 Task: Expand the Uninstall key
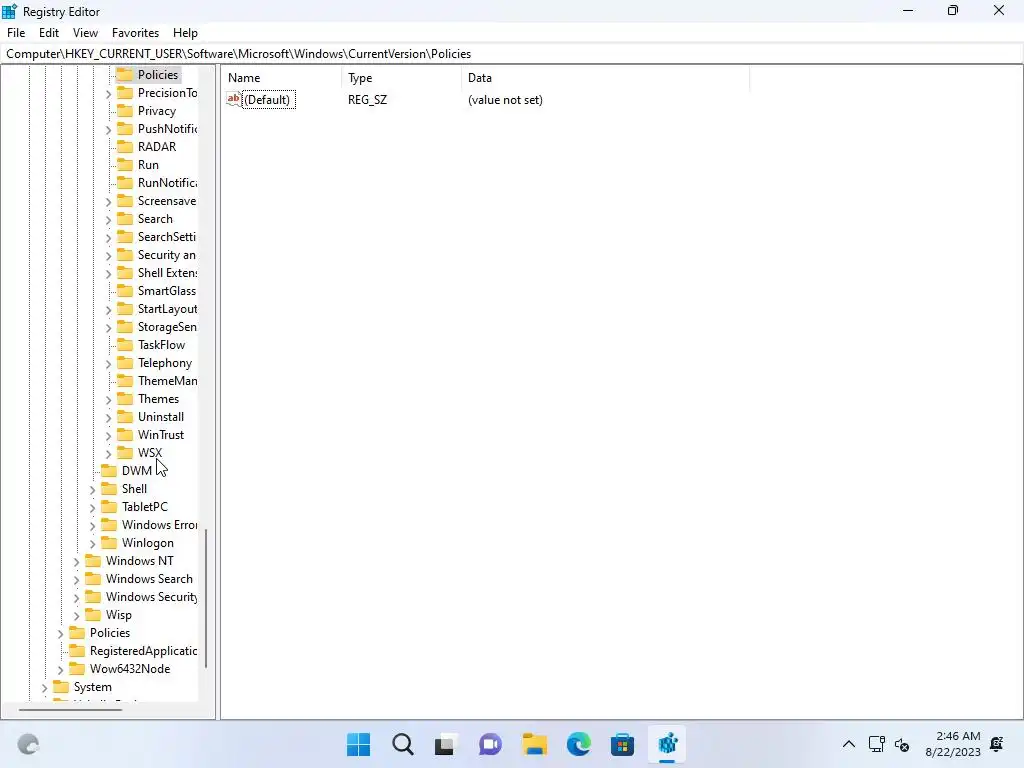(108, 417)
